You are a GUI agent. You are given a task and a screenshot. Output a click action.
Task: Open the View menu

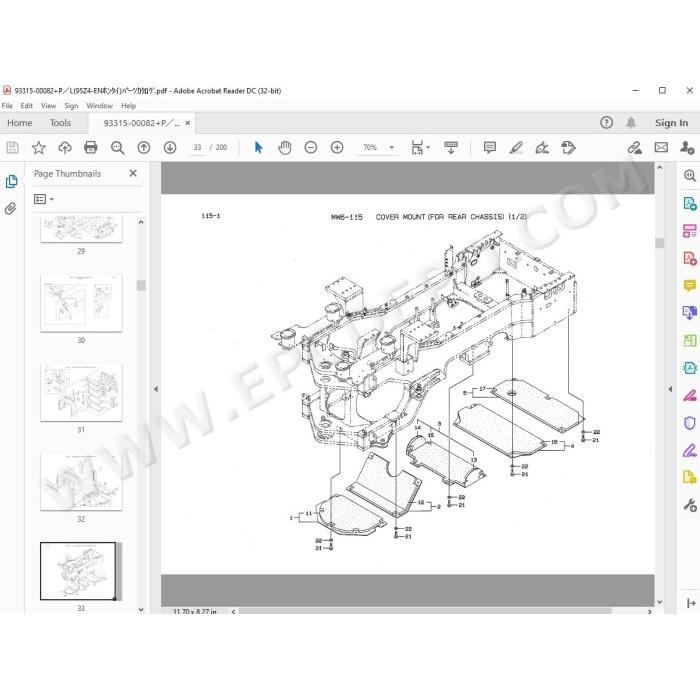[x=48, y=106]
